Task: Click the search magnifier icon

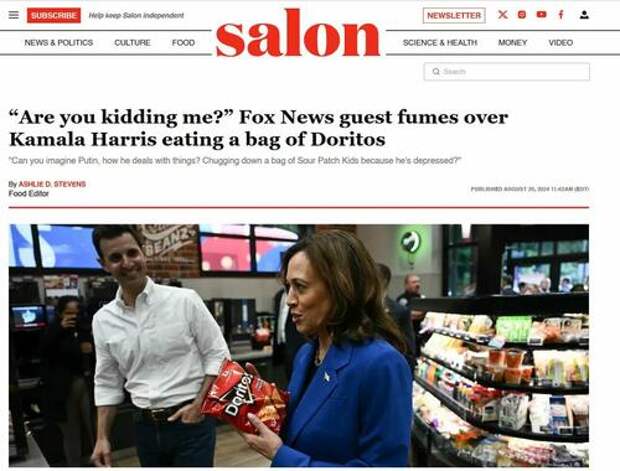Action: point(436,72)
